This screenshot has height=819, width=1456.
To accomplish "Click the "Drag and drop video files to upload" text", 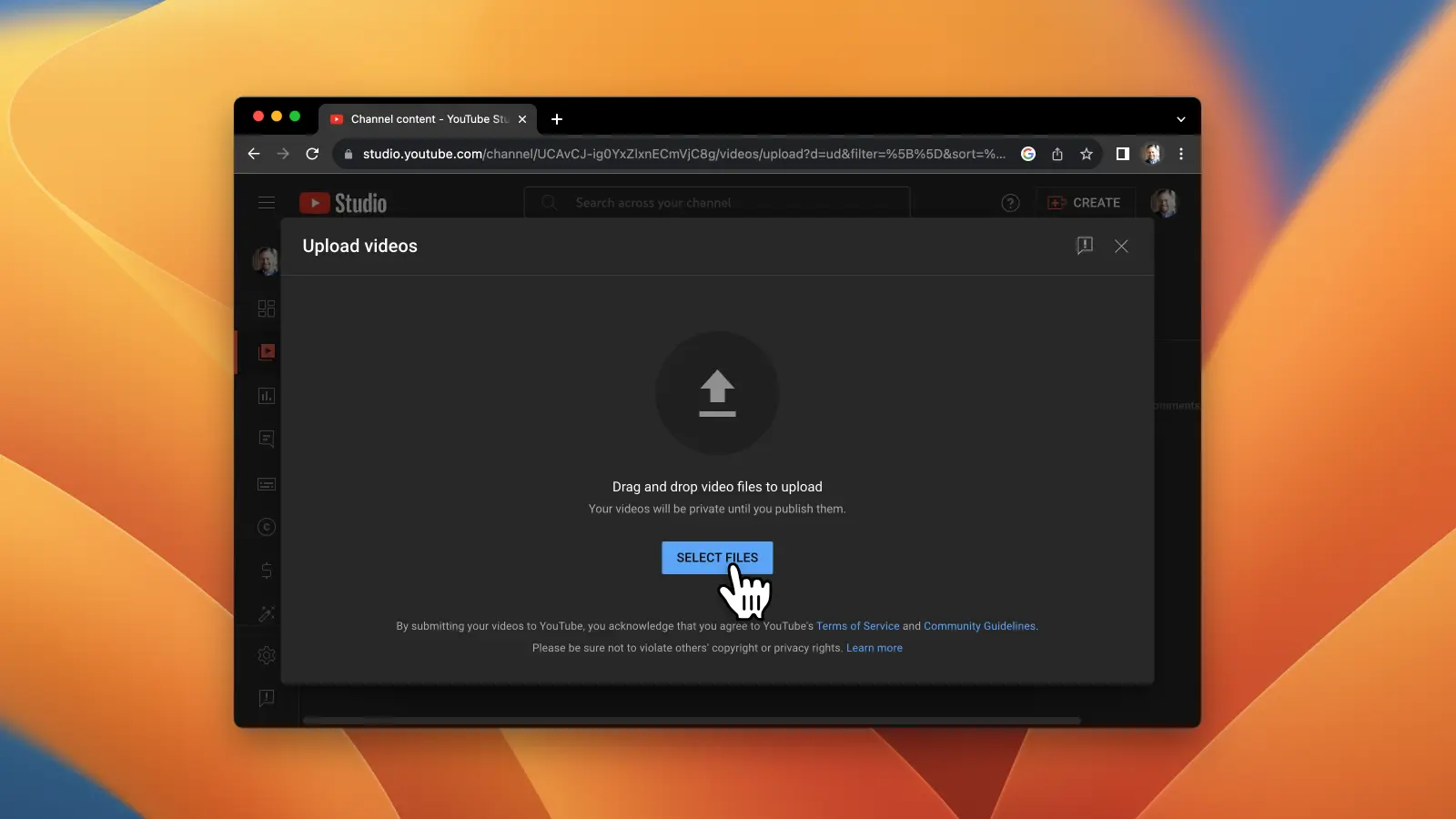I will [717, 487].
